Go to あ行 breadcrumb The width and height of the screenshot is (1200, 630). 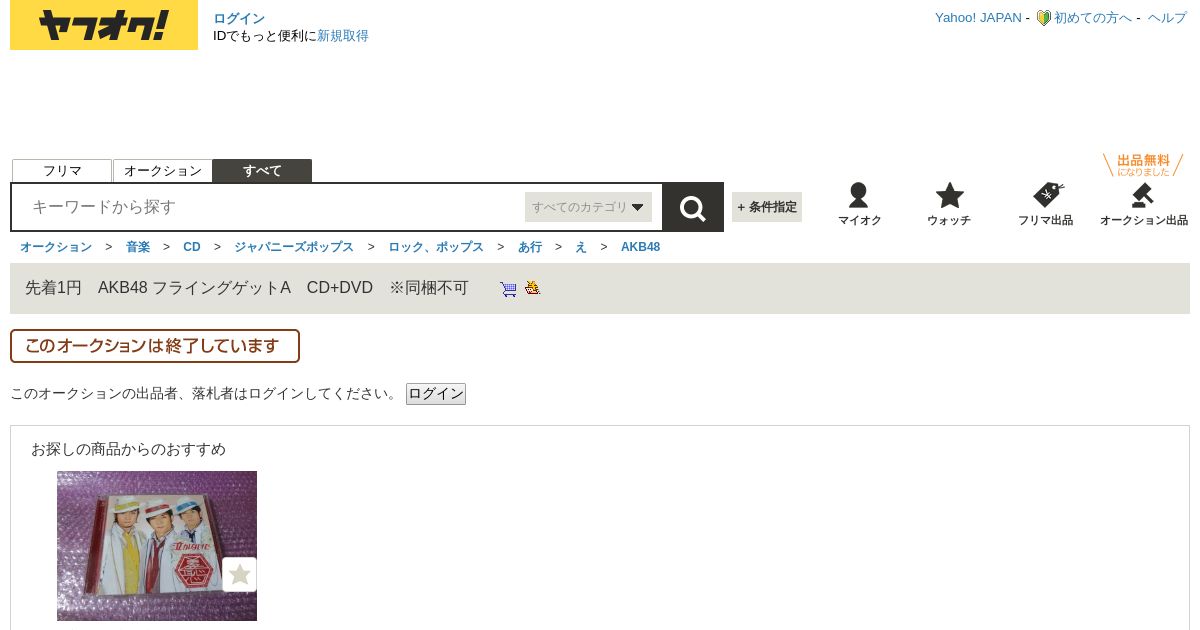point(530,247)
